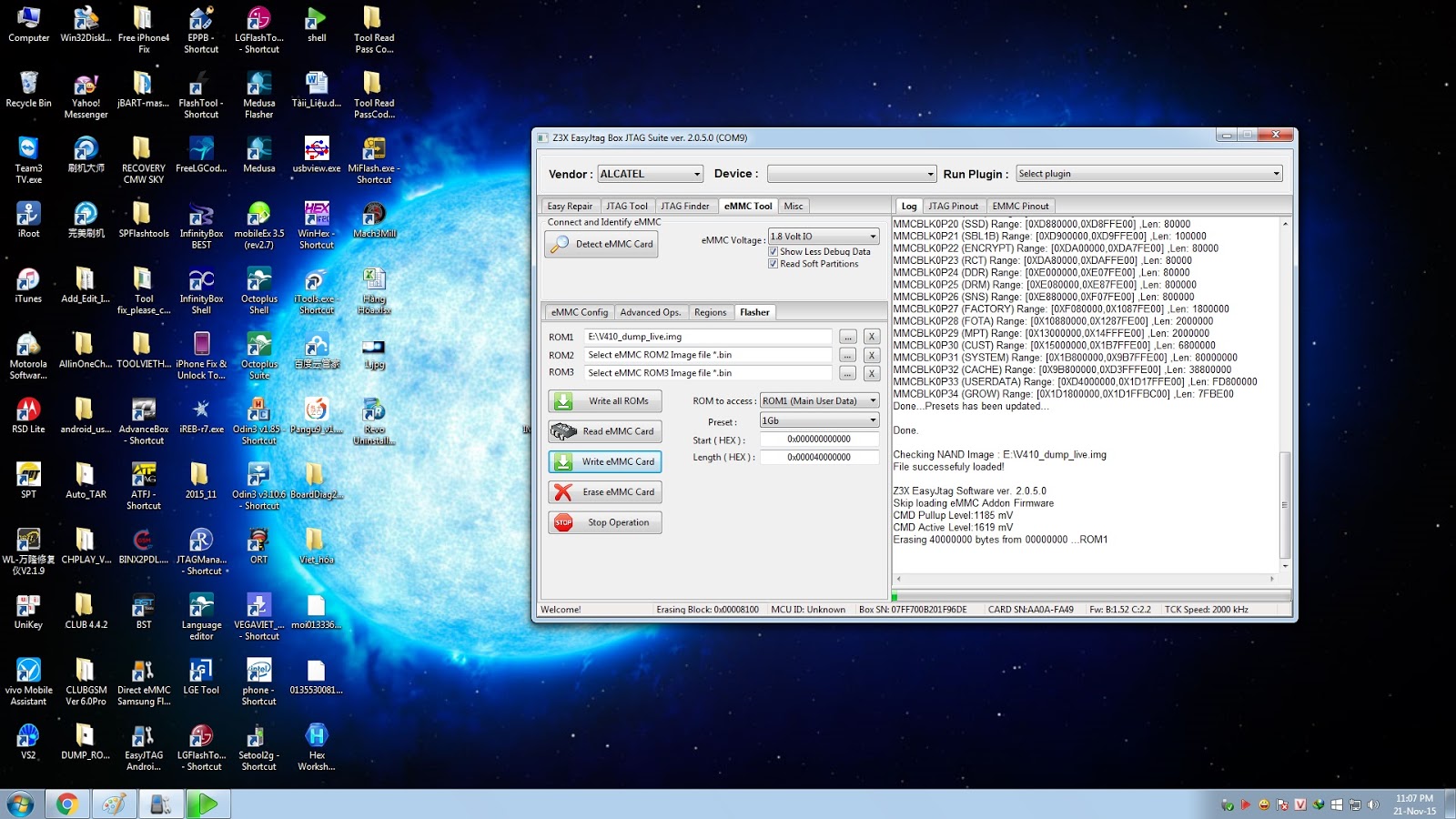
Task: Switch to the eMMC Config sub-tab
Action: click(580, 312)
